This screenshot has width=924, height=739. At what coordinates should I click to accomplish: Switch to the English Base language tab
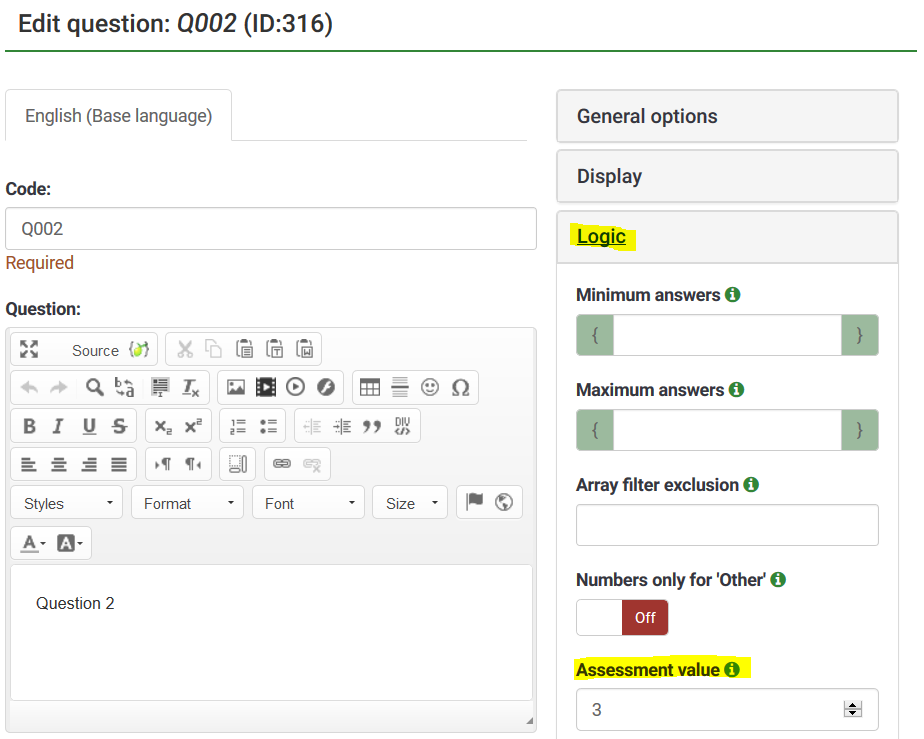117,115
